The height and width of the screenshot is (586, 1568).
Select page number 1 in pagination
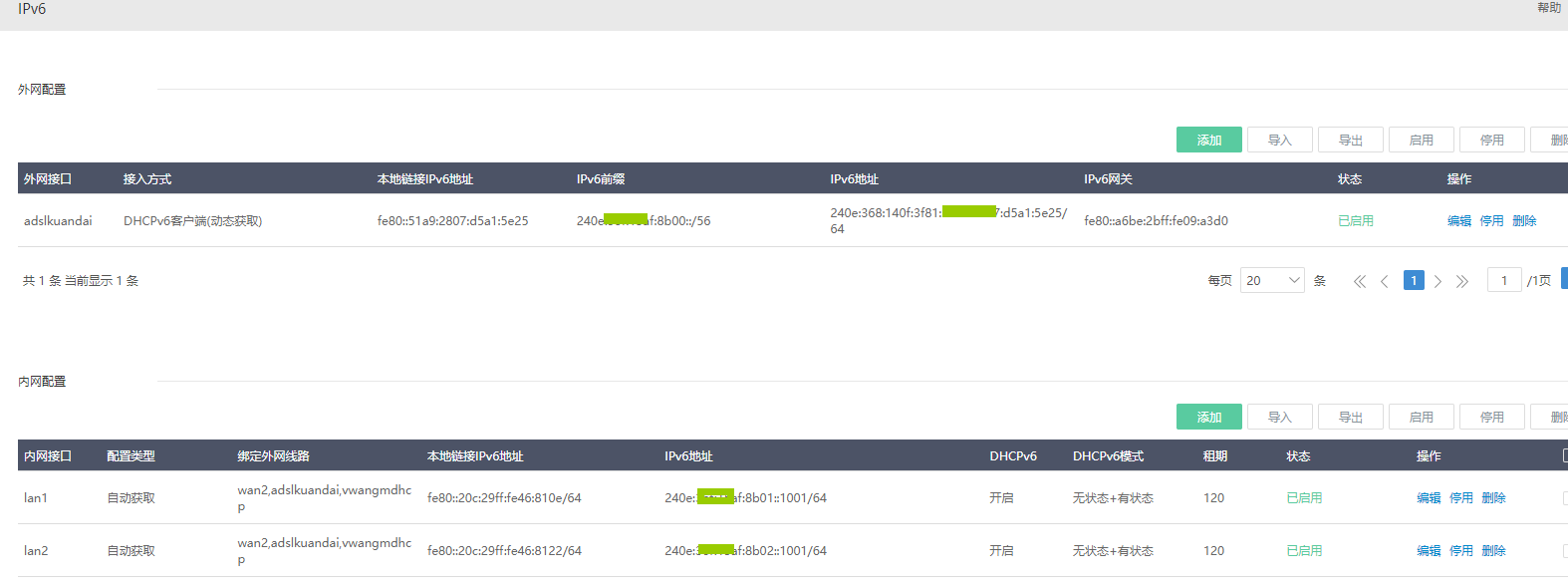pos(1413,280)
